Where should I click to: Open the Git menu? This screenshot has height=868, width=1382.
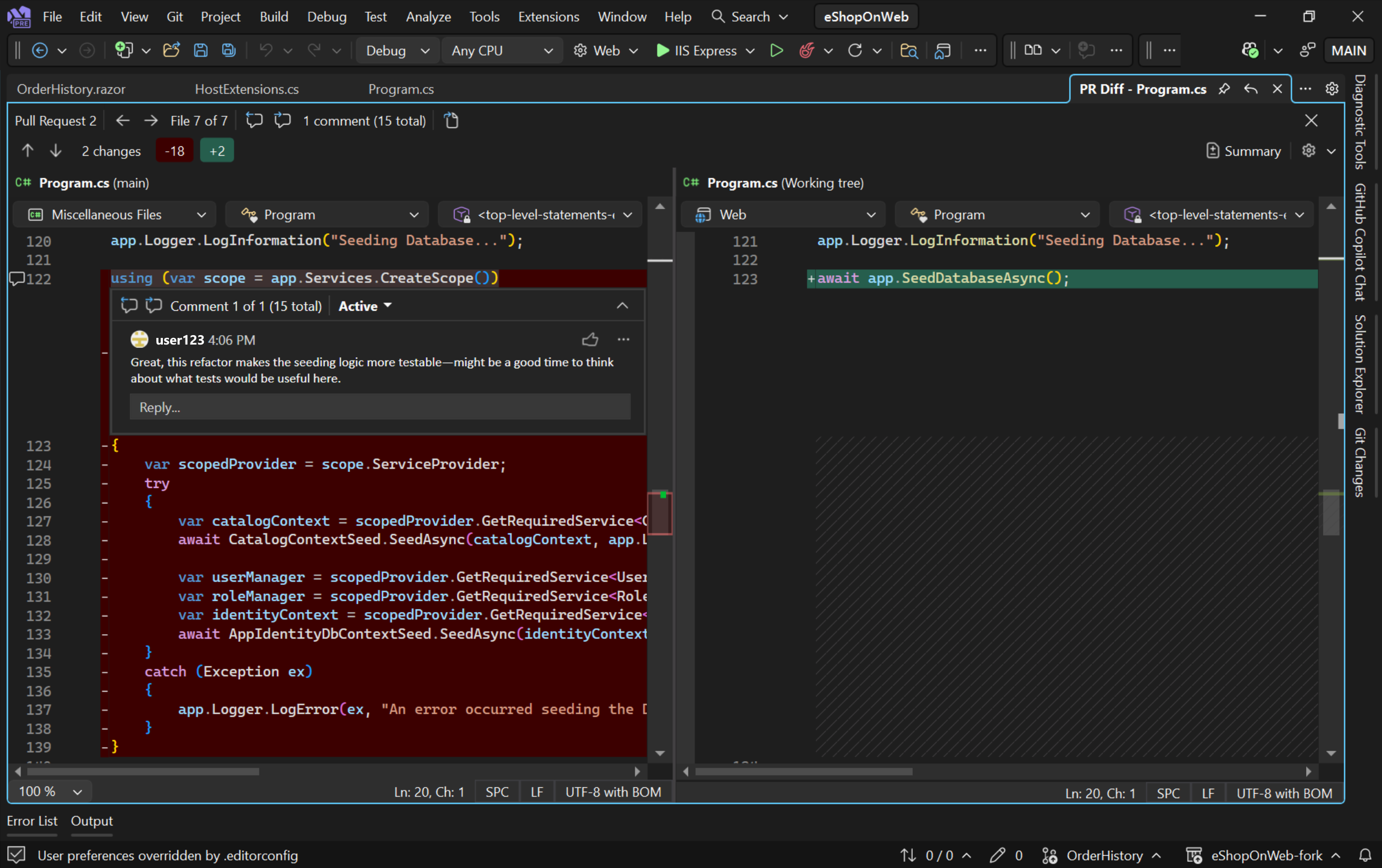pos(174,17)
